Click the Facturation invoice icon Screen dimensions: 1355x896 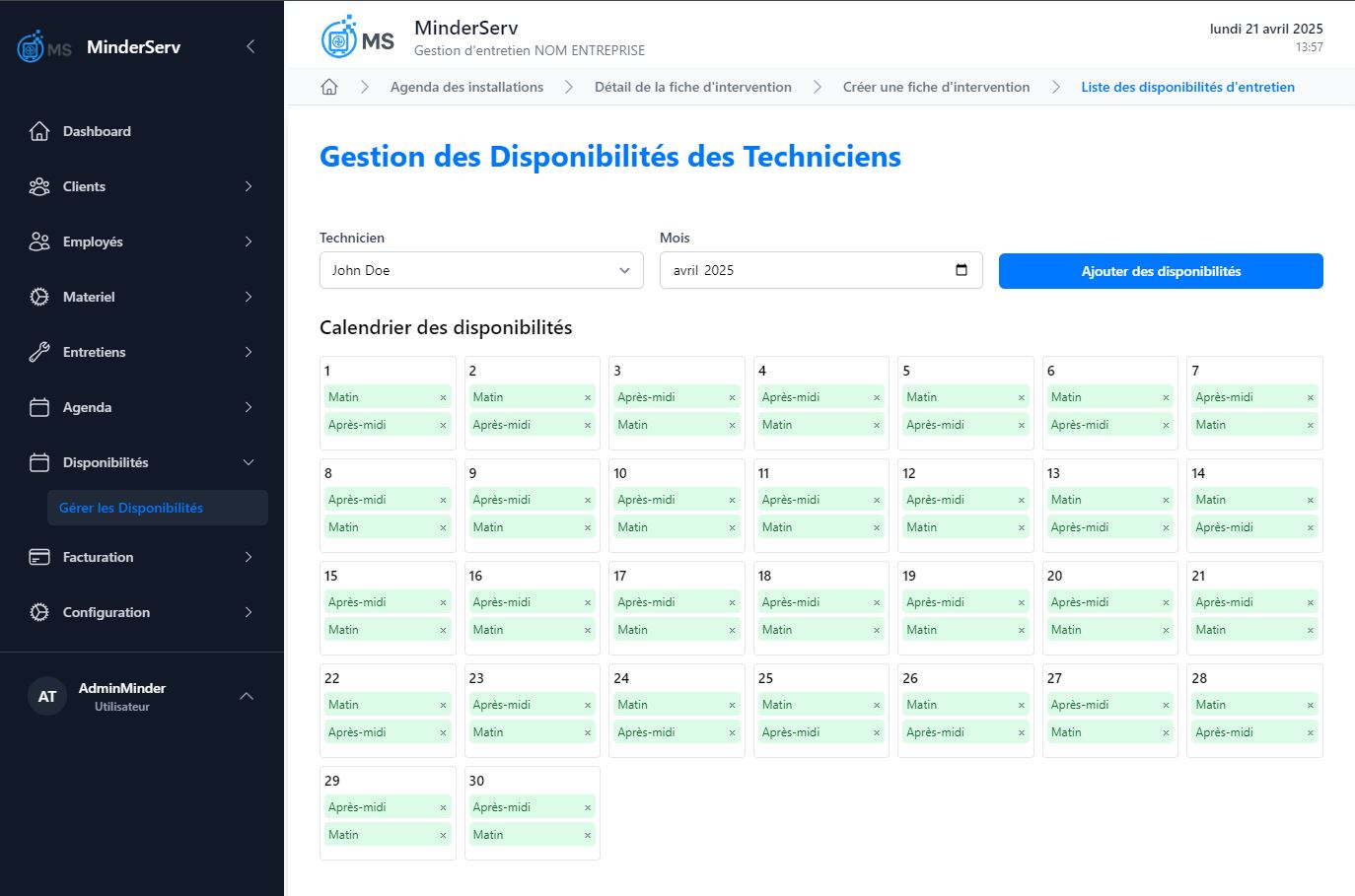tap(39, 557)
